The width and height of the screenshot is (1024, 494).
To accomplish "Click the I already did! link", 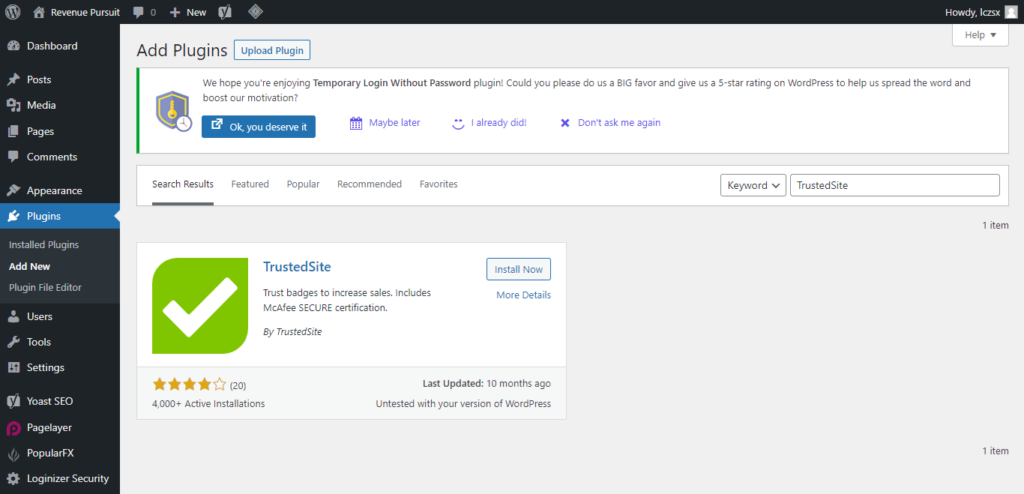I will (499, 122).
